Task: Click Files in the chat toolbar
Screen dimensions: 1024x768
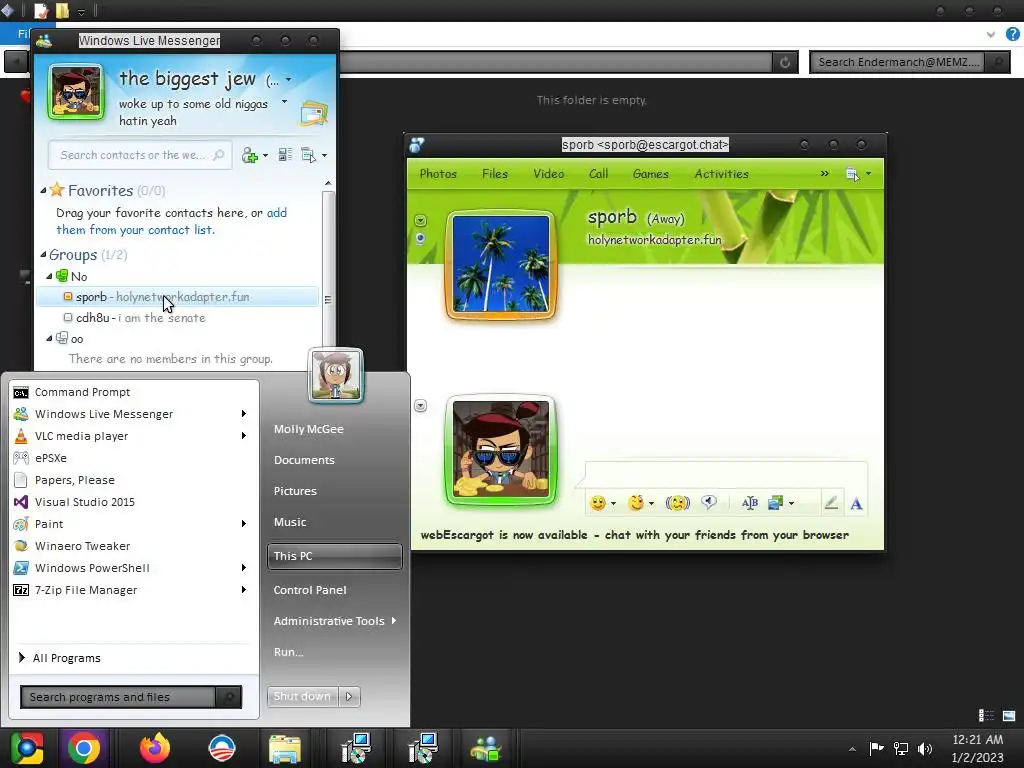Action: point(495,174)
